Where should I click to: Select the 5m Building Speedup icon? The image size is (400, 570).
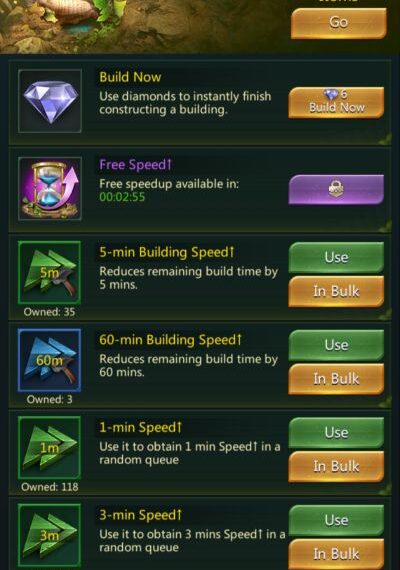point(49,272)
